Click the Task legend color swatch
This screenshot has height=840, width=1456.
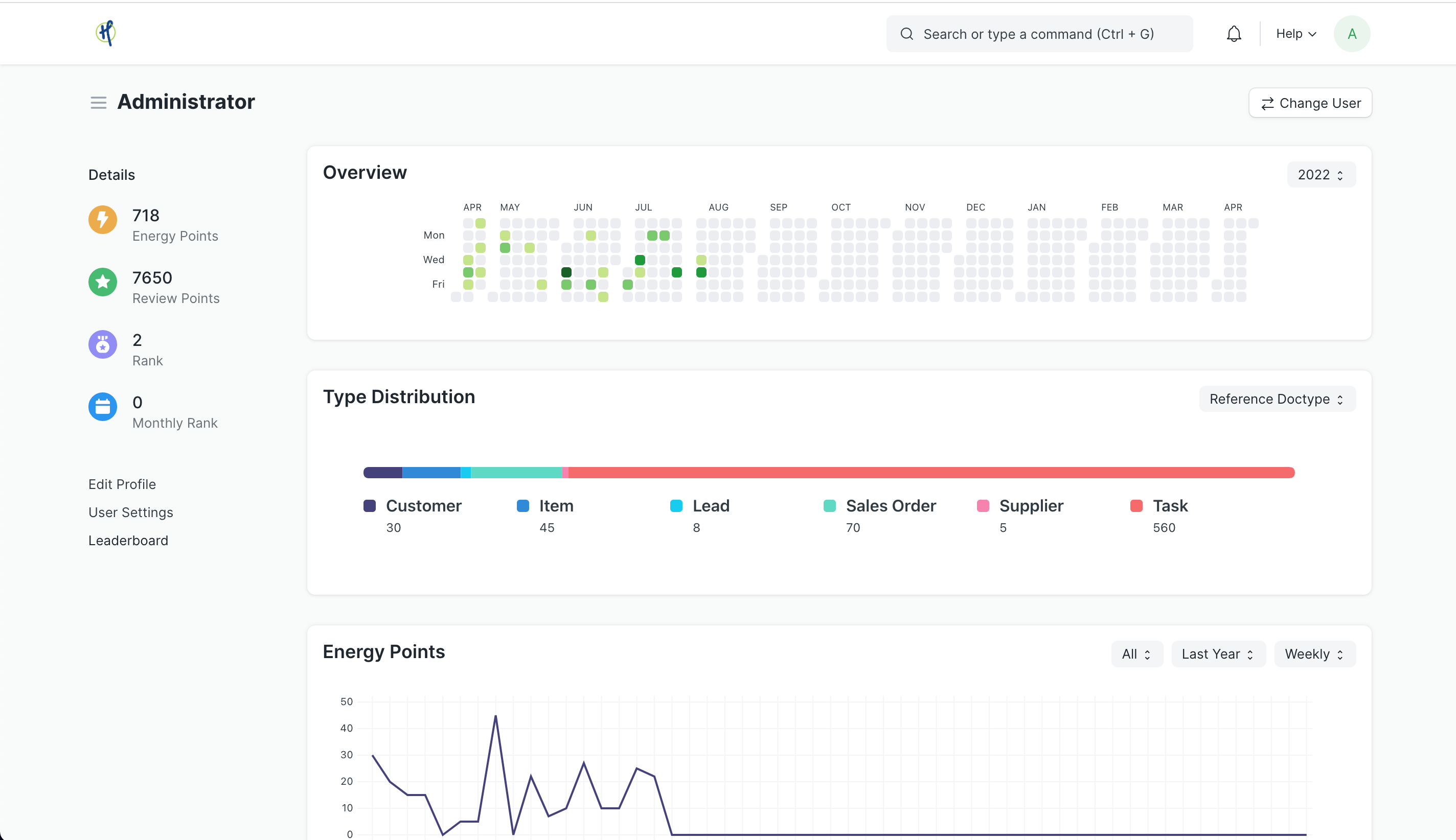tap(1136, 506)
